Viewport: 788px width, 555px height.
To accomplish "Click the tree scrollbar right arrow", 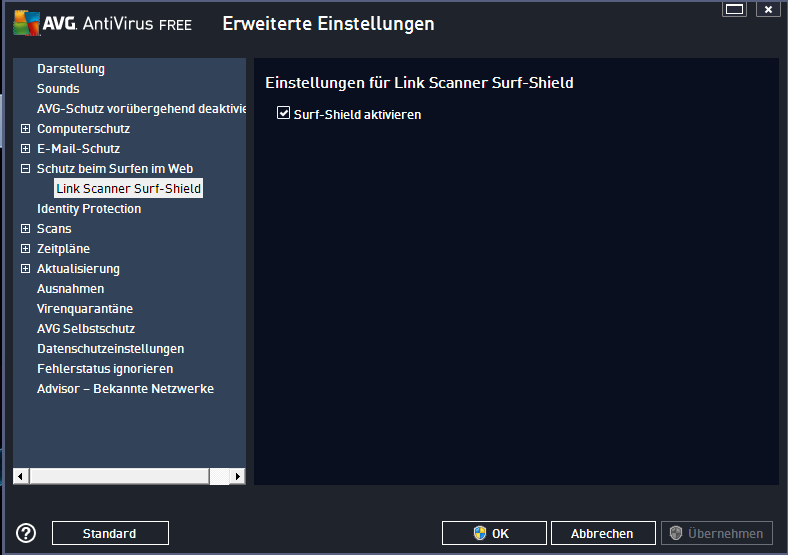I will tap(238, 476).
